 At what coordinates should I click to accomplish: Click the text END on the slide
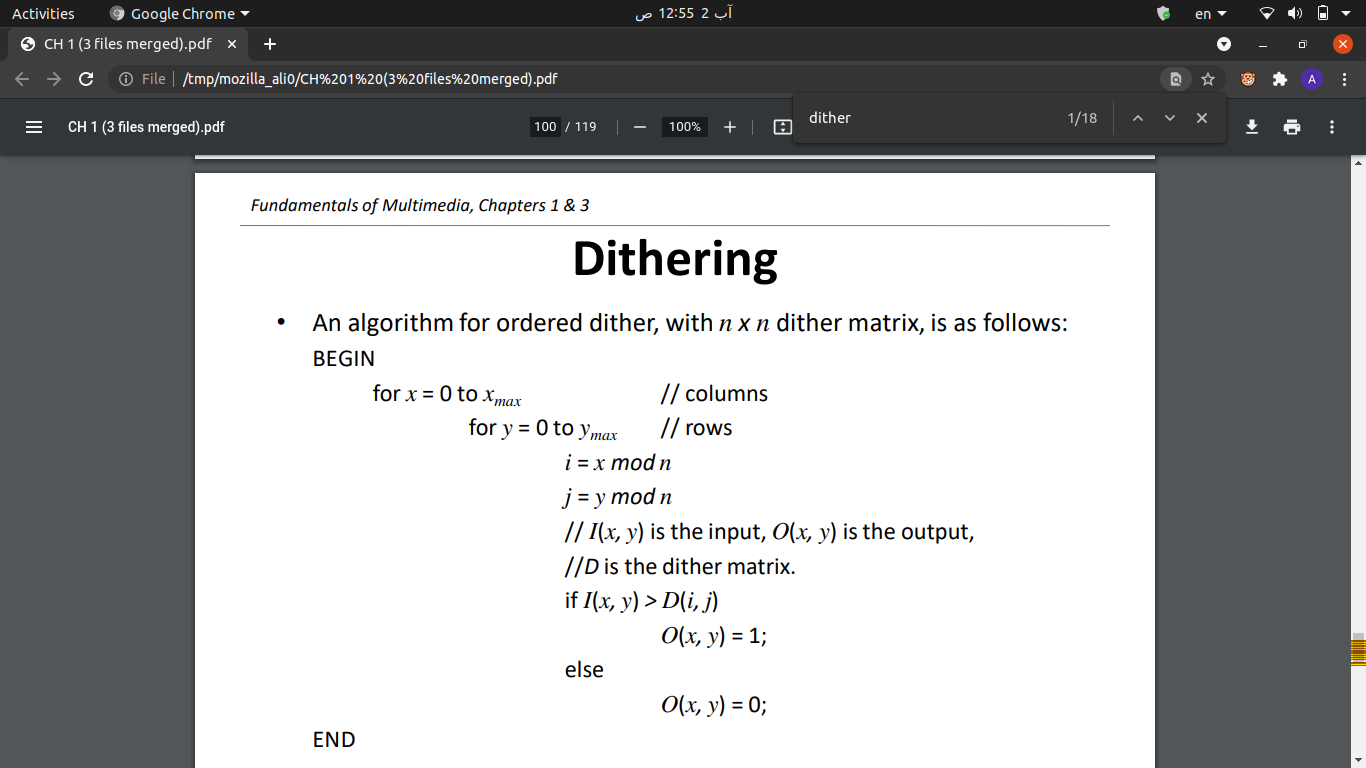334,740
